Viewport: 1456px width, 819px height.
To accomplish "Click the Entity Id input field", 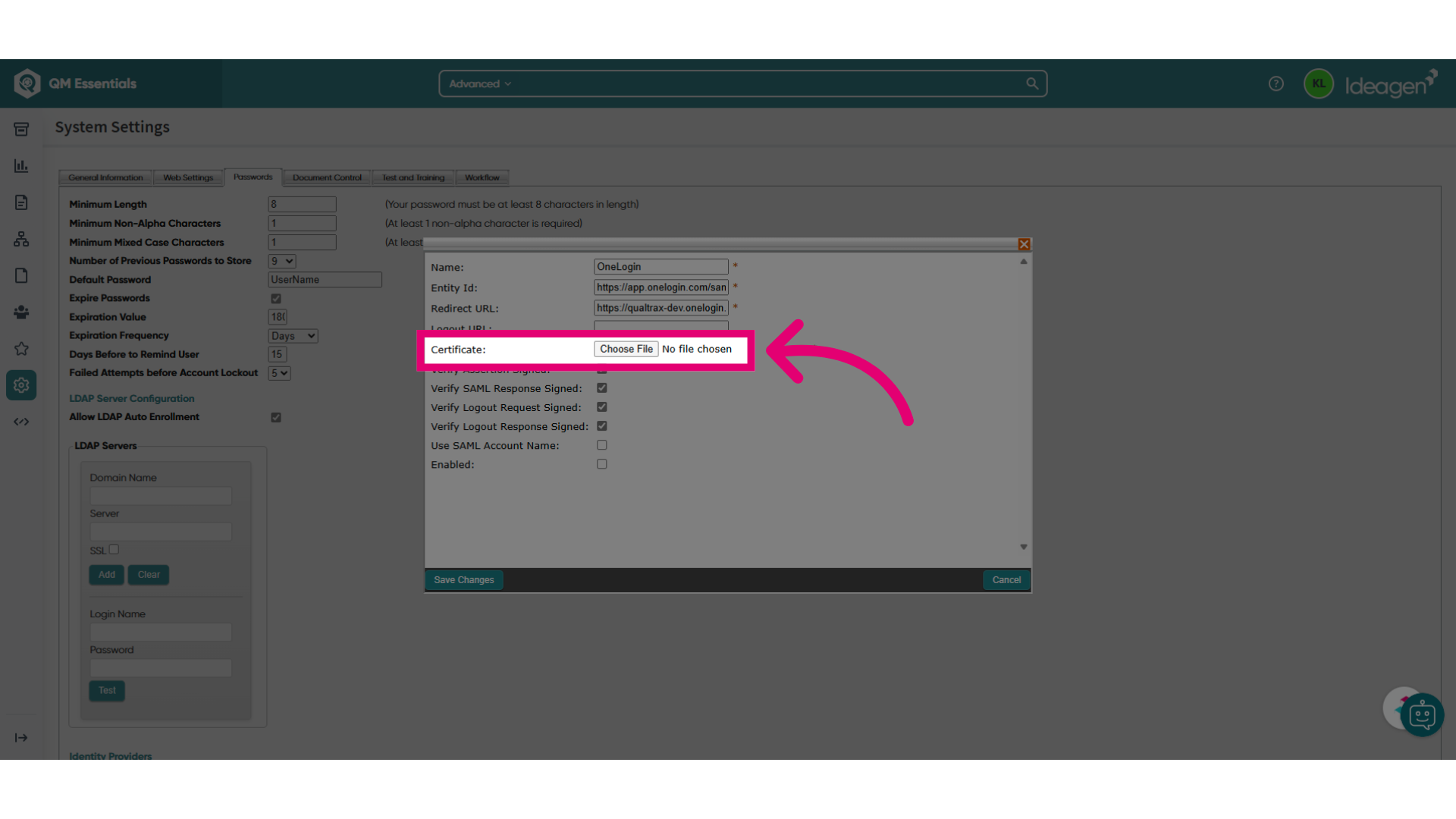I will 661,287.
